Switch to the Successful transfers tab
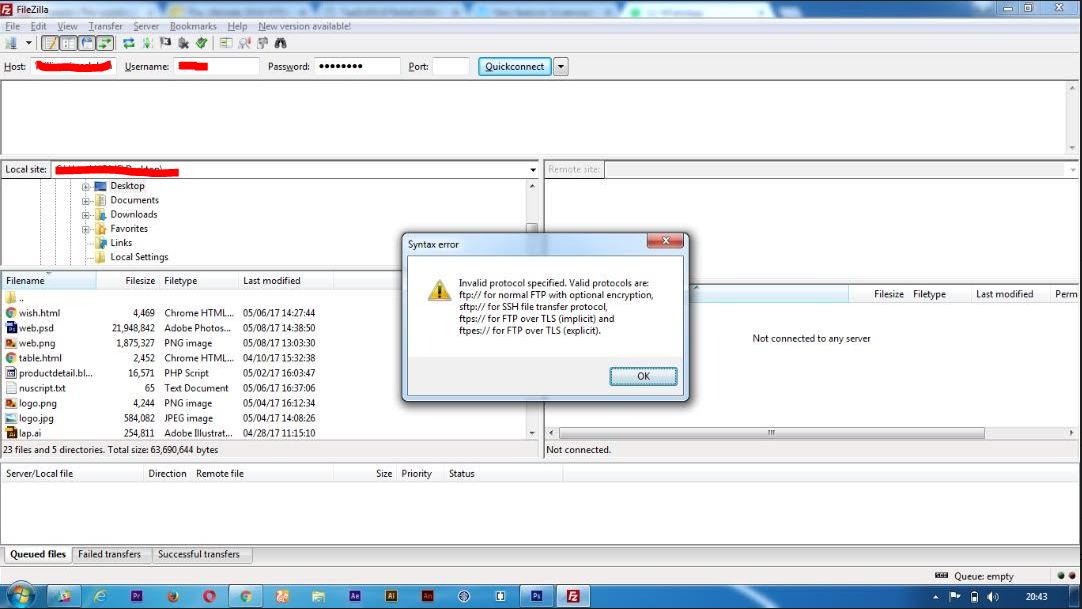Screen dimensions: 1082x609 coord(199,554)
